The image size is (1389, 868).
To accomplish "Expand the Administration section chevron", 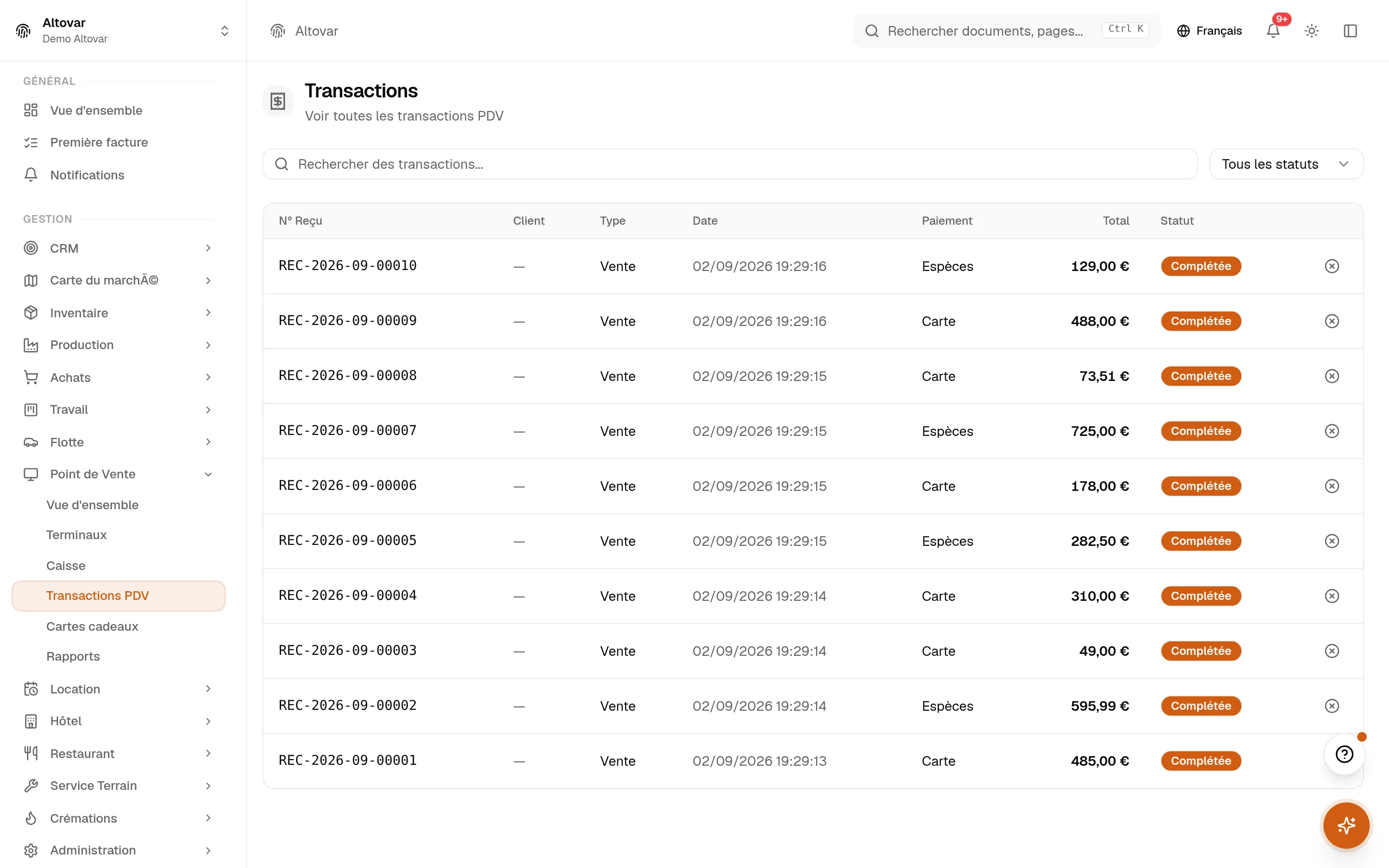I will click(208, 850).
